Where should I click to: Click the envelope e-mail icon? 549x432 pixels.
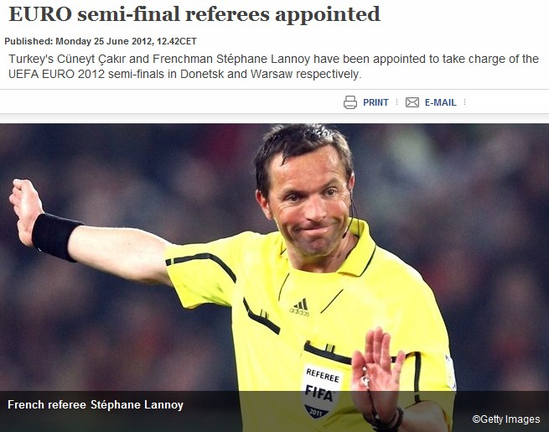[412, 102]
